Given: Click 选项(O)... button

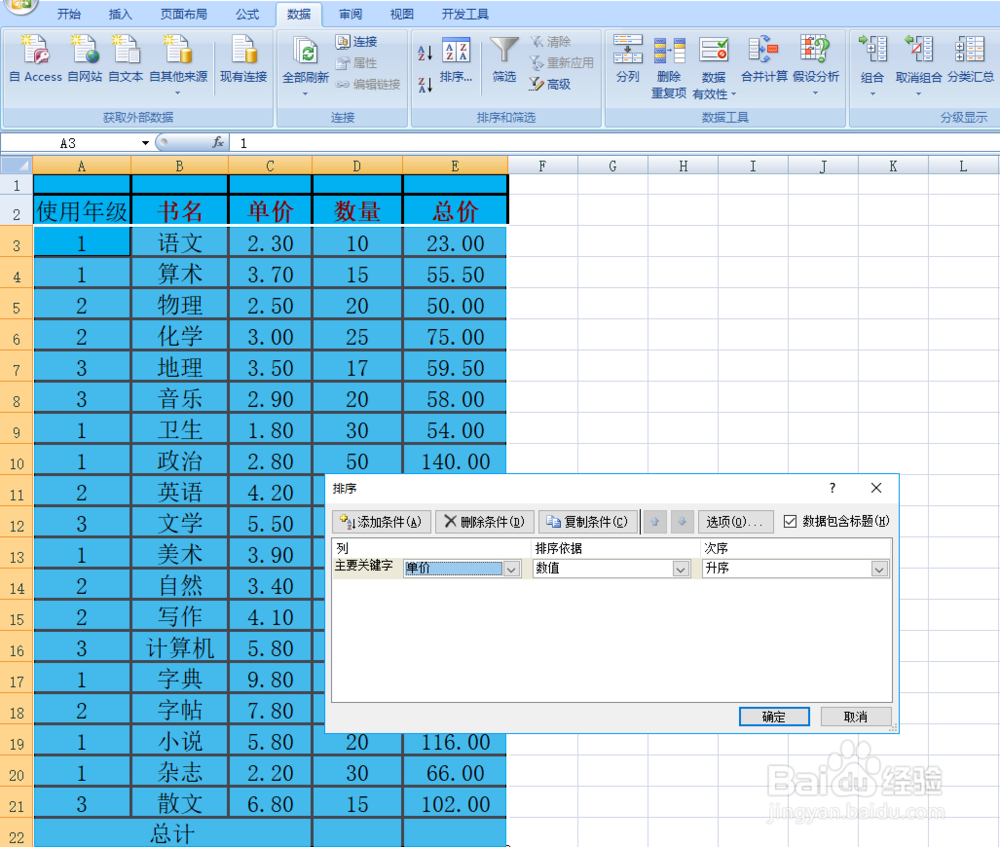Looking at the screenshot, I should click(x=735, y=522).
